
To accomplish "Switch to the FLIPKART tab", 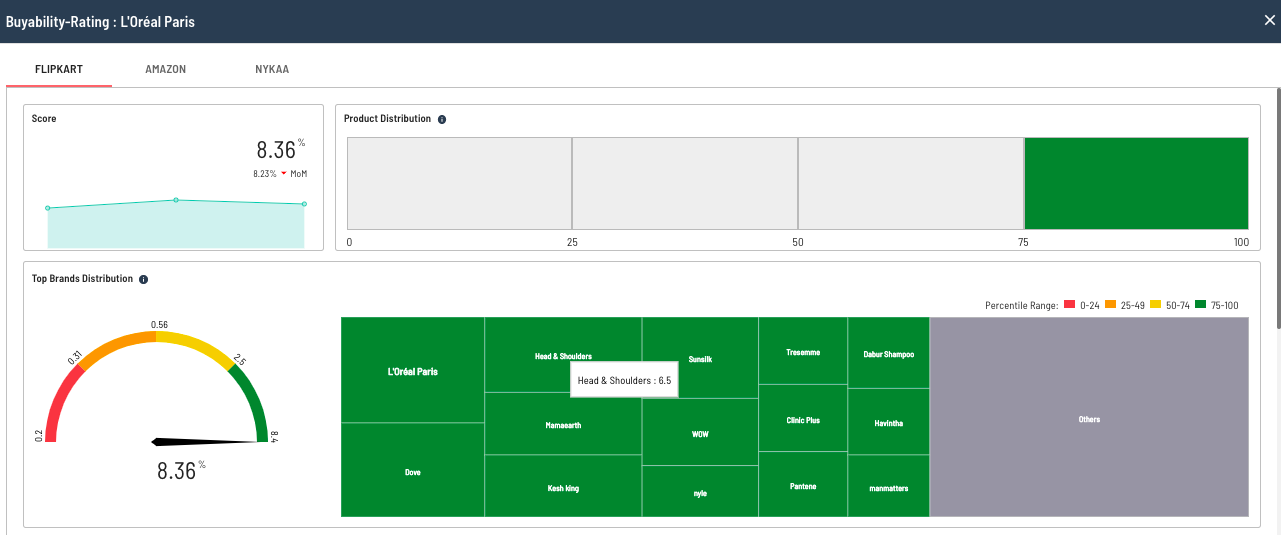I will [x=59, y=70].
